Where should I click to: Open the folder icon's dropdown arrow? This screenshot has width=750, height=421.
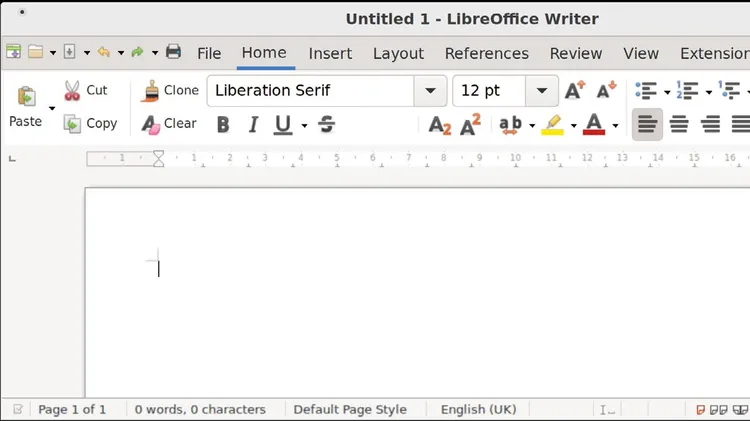pyautogui.click(x=53, y=53)
